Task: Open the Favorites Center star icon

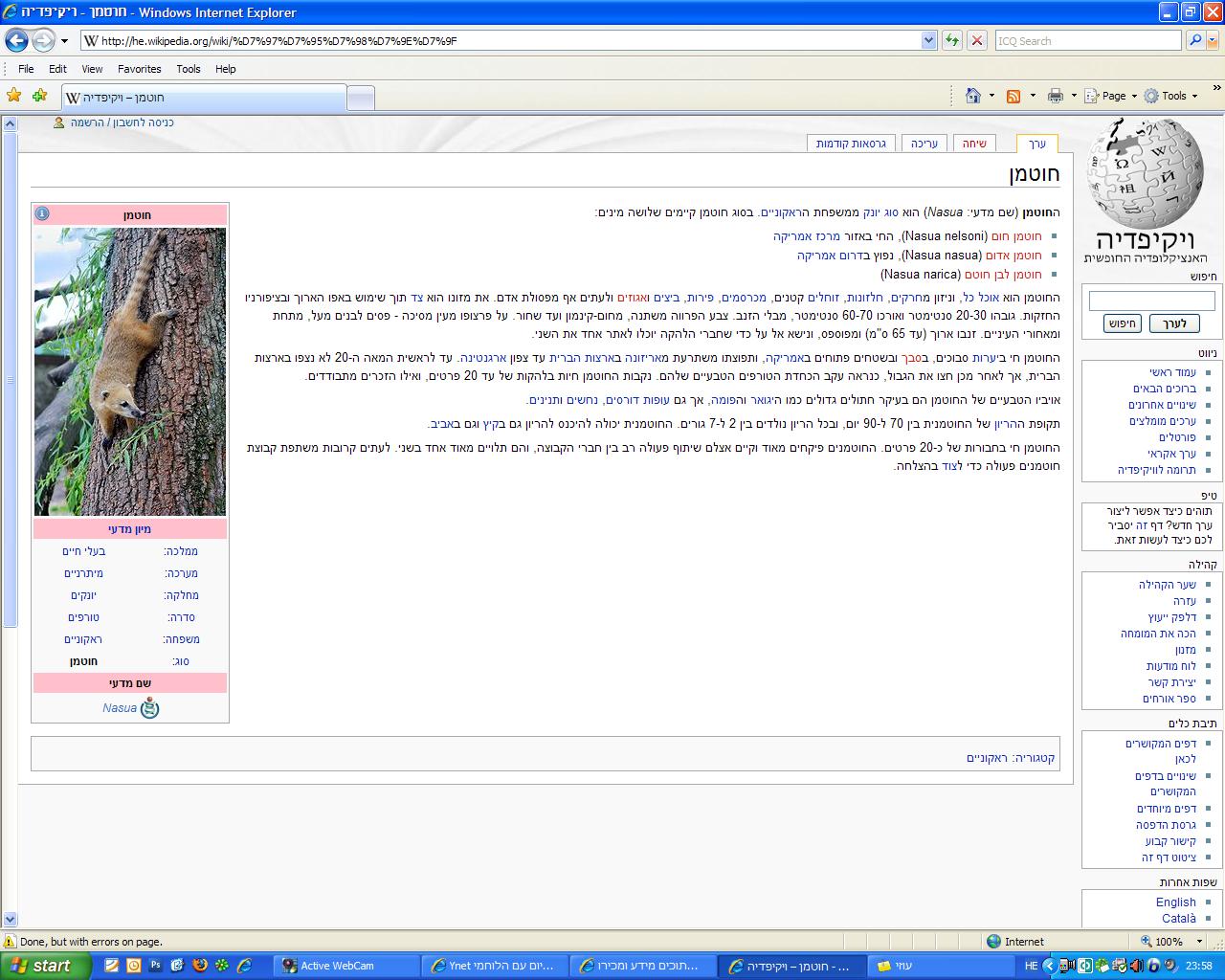Action: tap(13, 96)
